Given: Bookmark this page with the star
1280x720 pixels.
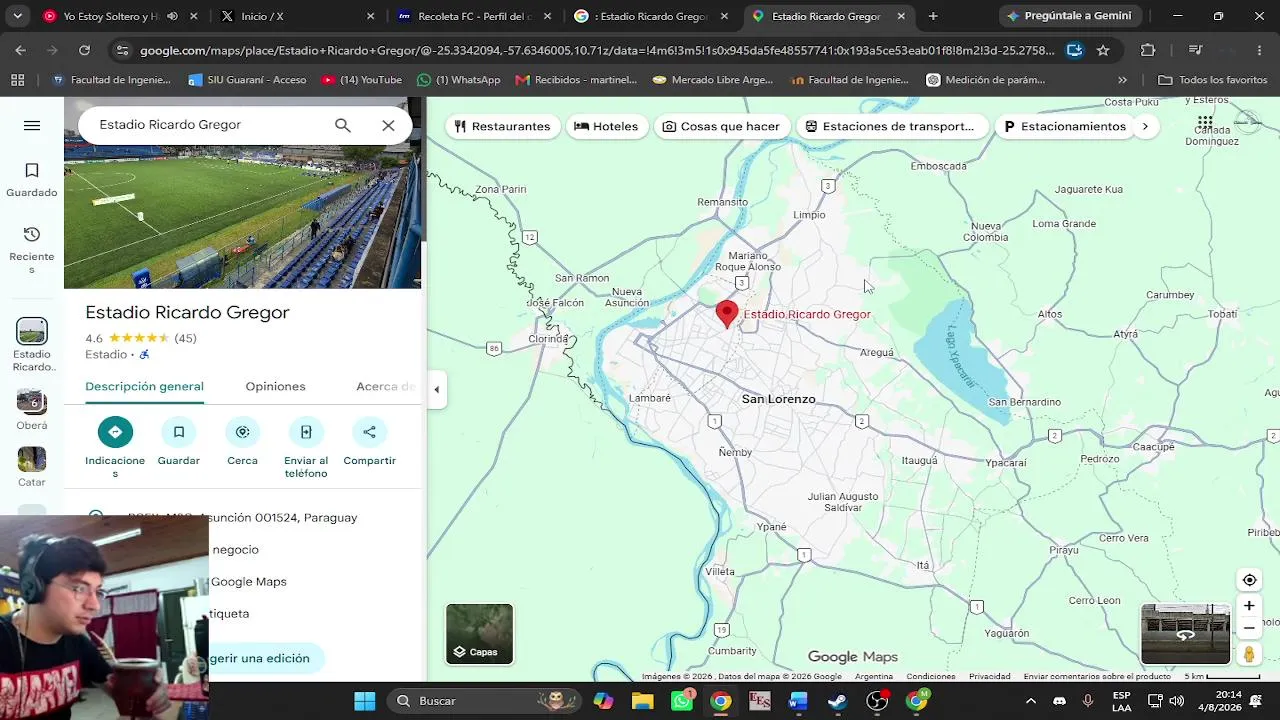Looking at the screenshot, I should [1103, 50].
